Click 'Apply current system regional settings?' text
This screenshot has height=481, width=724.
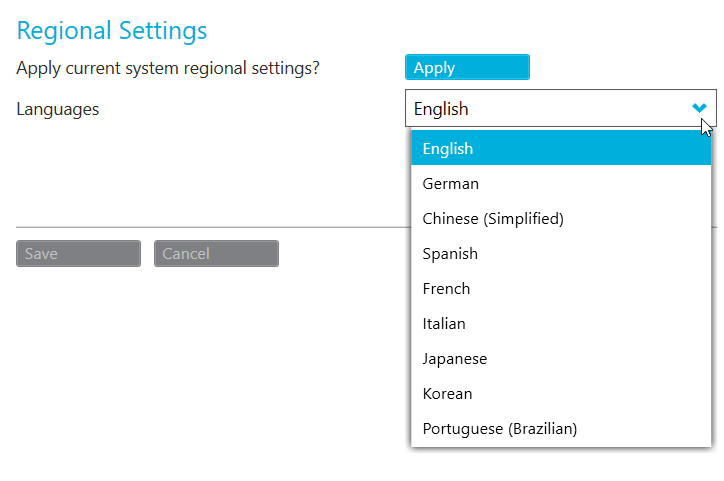(x=168, y=68)
